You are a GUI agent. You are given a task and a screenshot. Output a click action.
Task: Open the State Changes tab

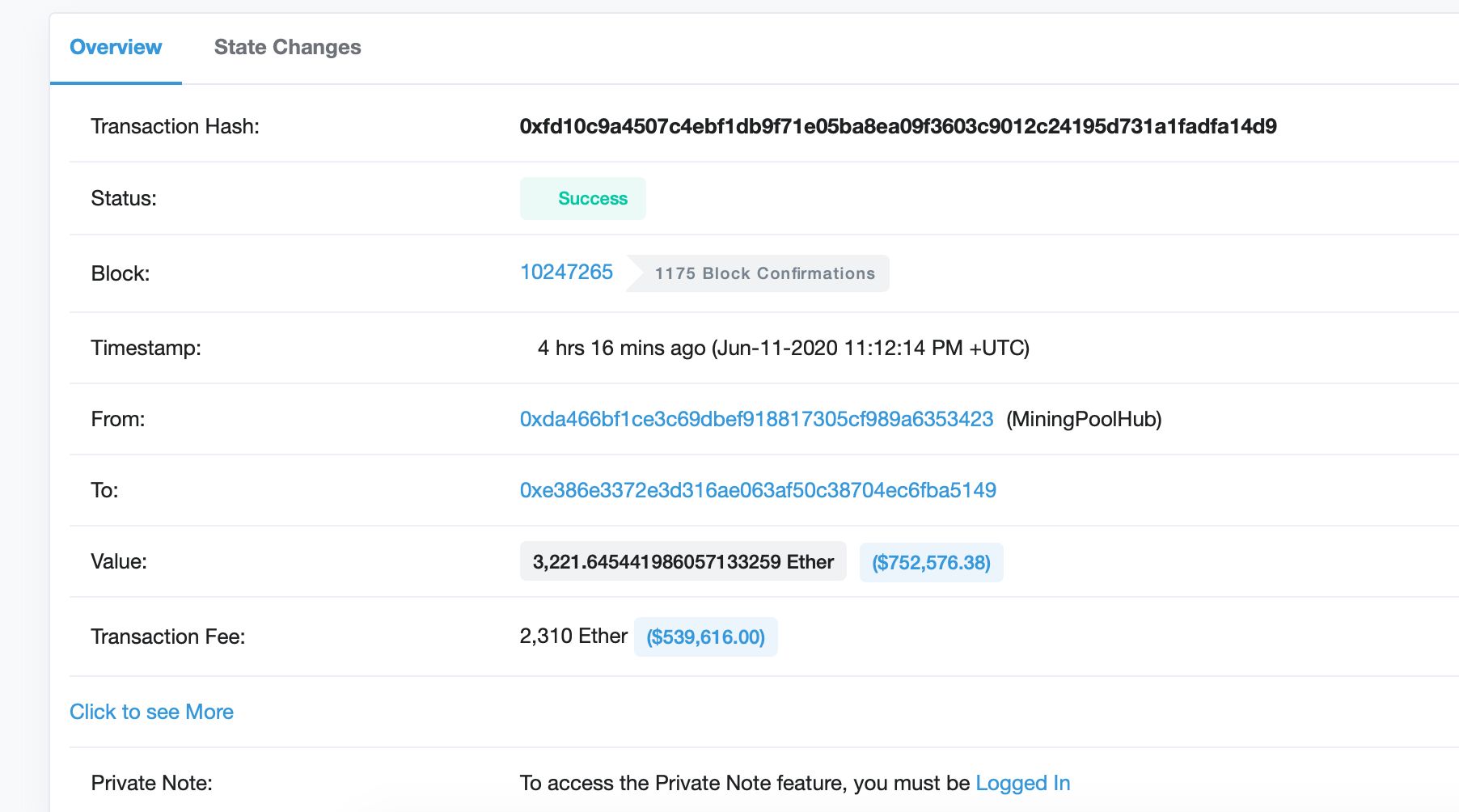(287, 47)
